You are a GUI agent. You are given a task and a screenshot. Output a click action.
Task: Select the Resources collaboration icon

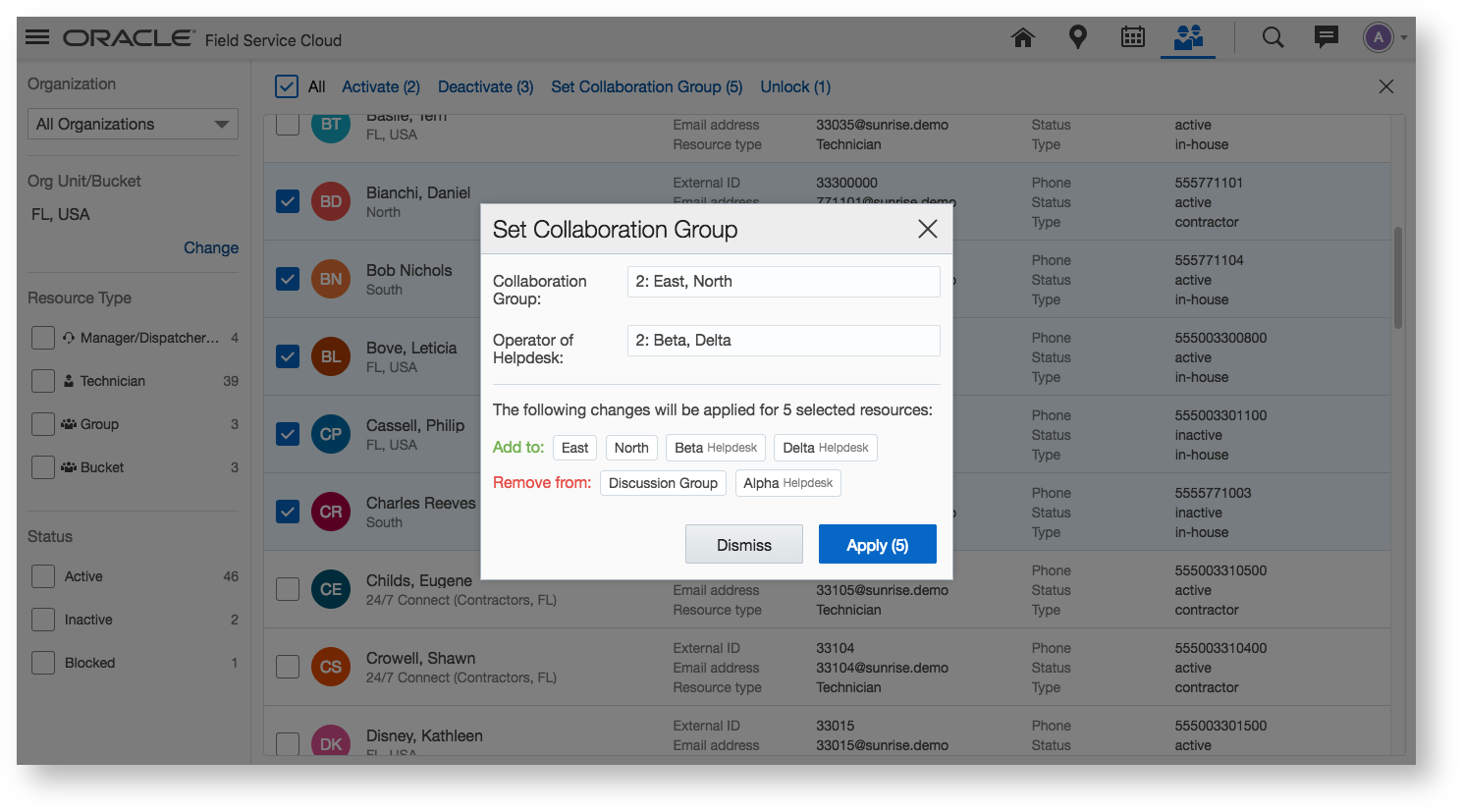click(x=1188, y=36)
